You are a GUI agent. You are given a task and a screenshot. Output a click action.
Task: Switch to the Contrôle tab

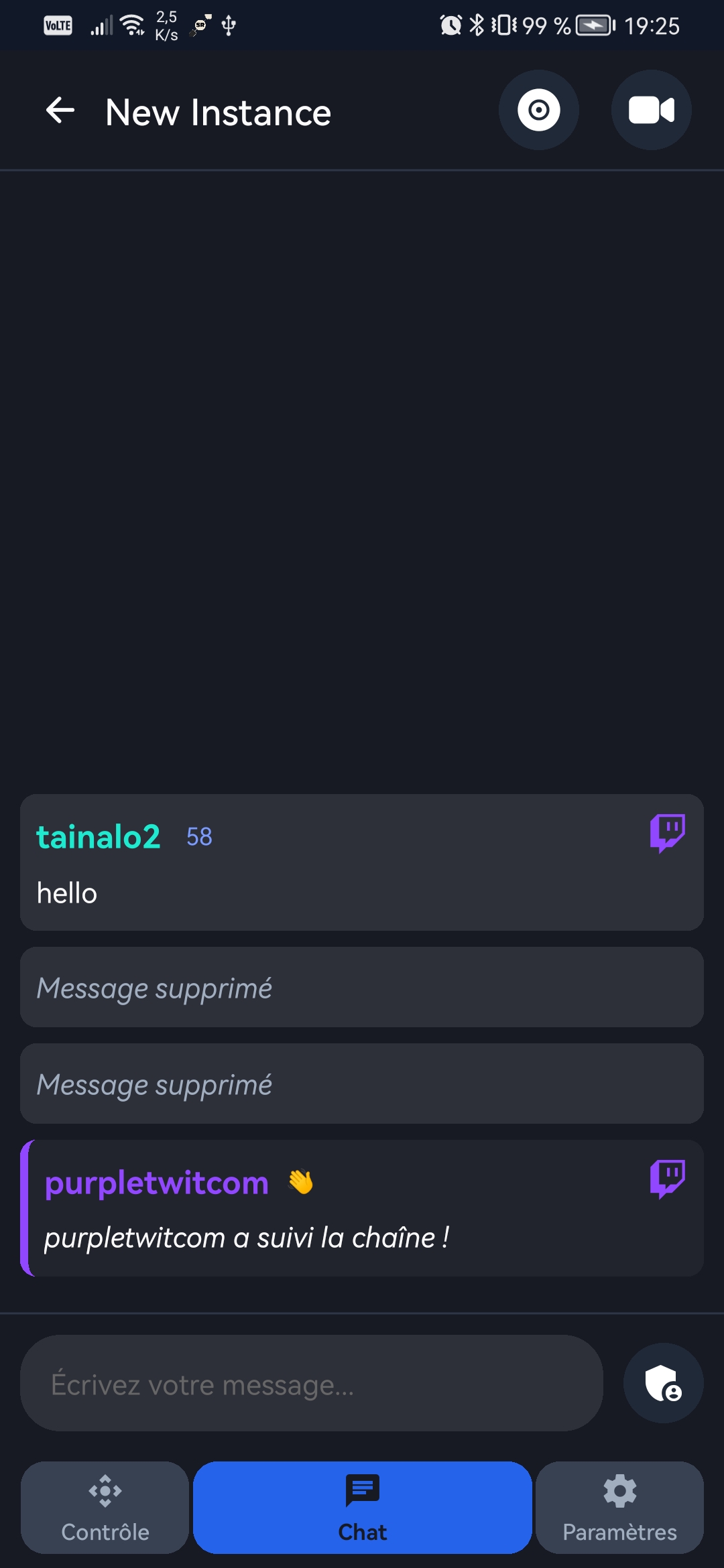point(104,1508)
